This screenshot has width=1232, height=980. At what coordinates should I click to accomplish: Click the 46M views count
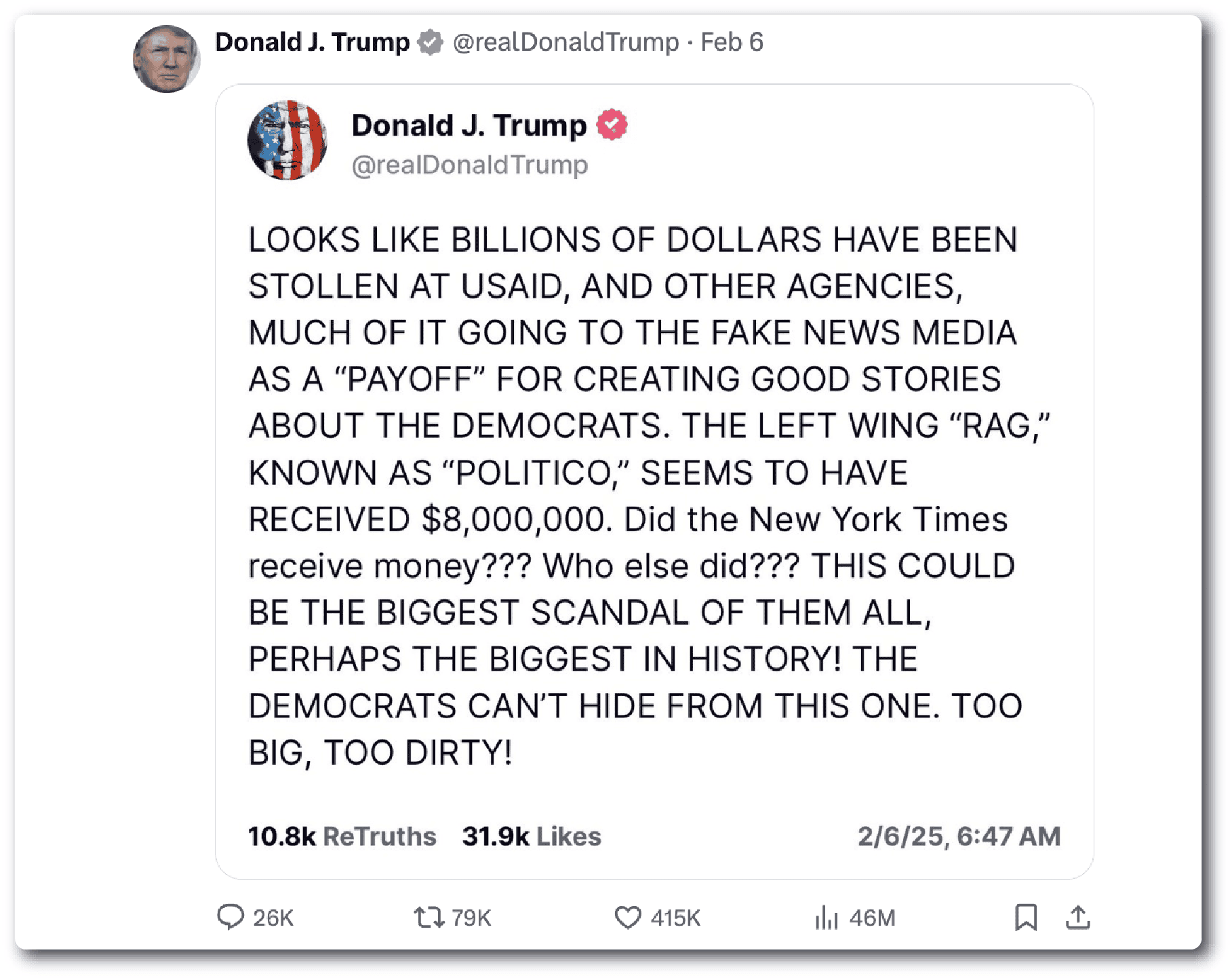(x=872, y=918)
